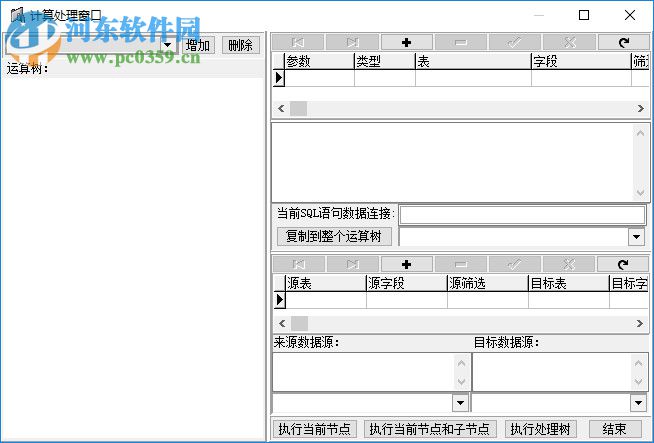Click the left scroll arrow of the 源表 grid

(x=282, y=323)
